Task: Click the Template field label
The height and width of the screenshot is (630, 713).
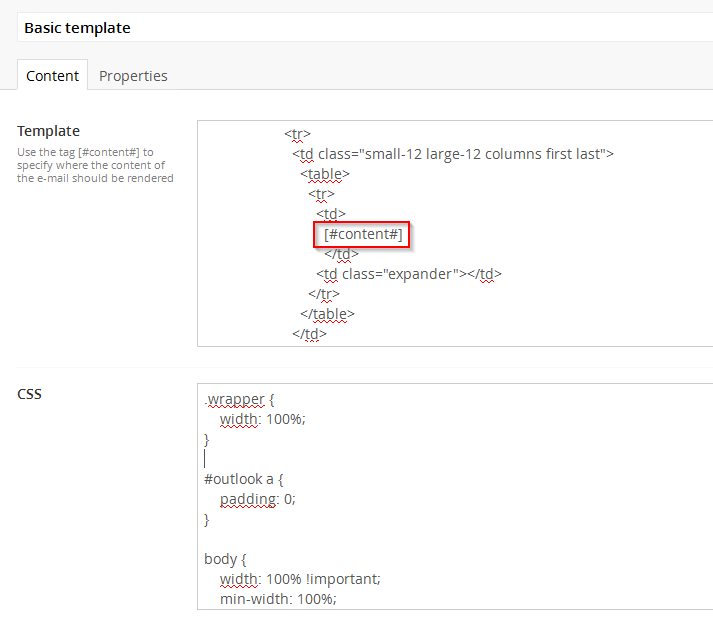Action: pyautogui.click(x=48, y=131)
